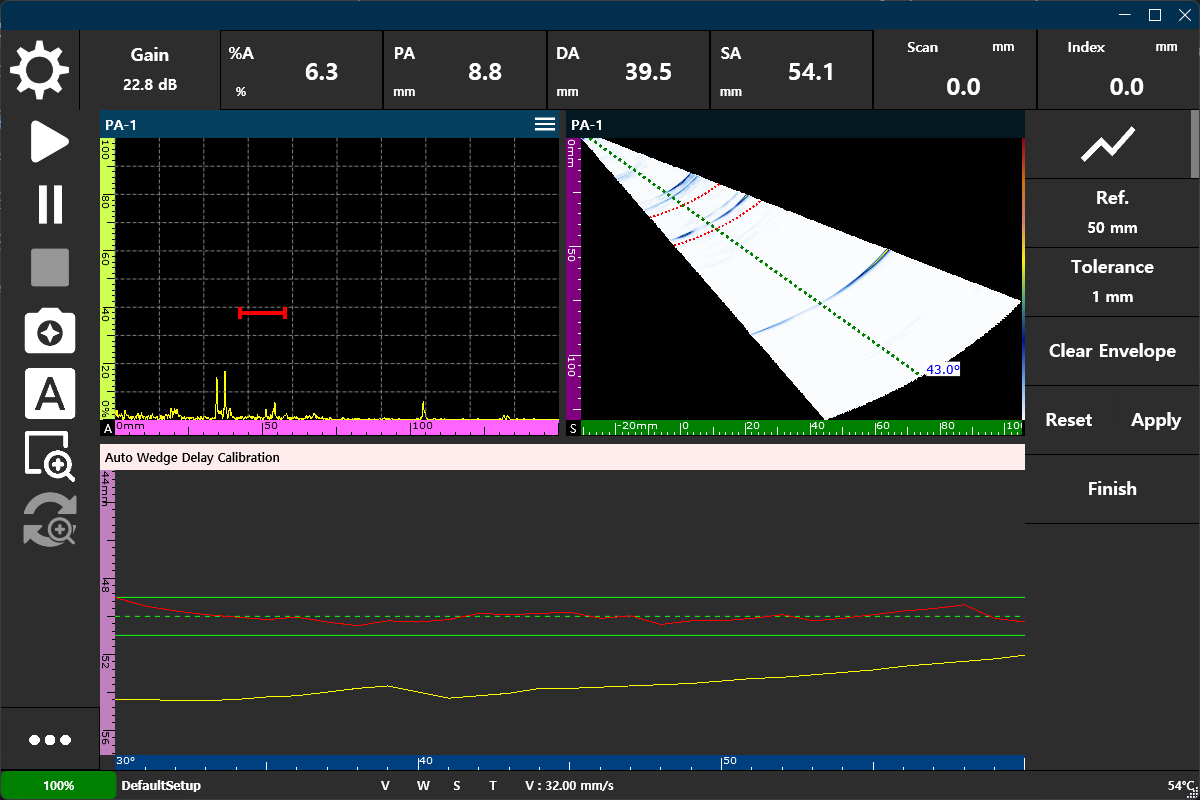Click the 43.0° angle cursor label

[943, 370]
